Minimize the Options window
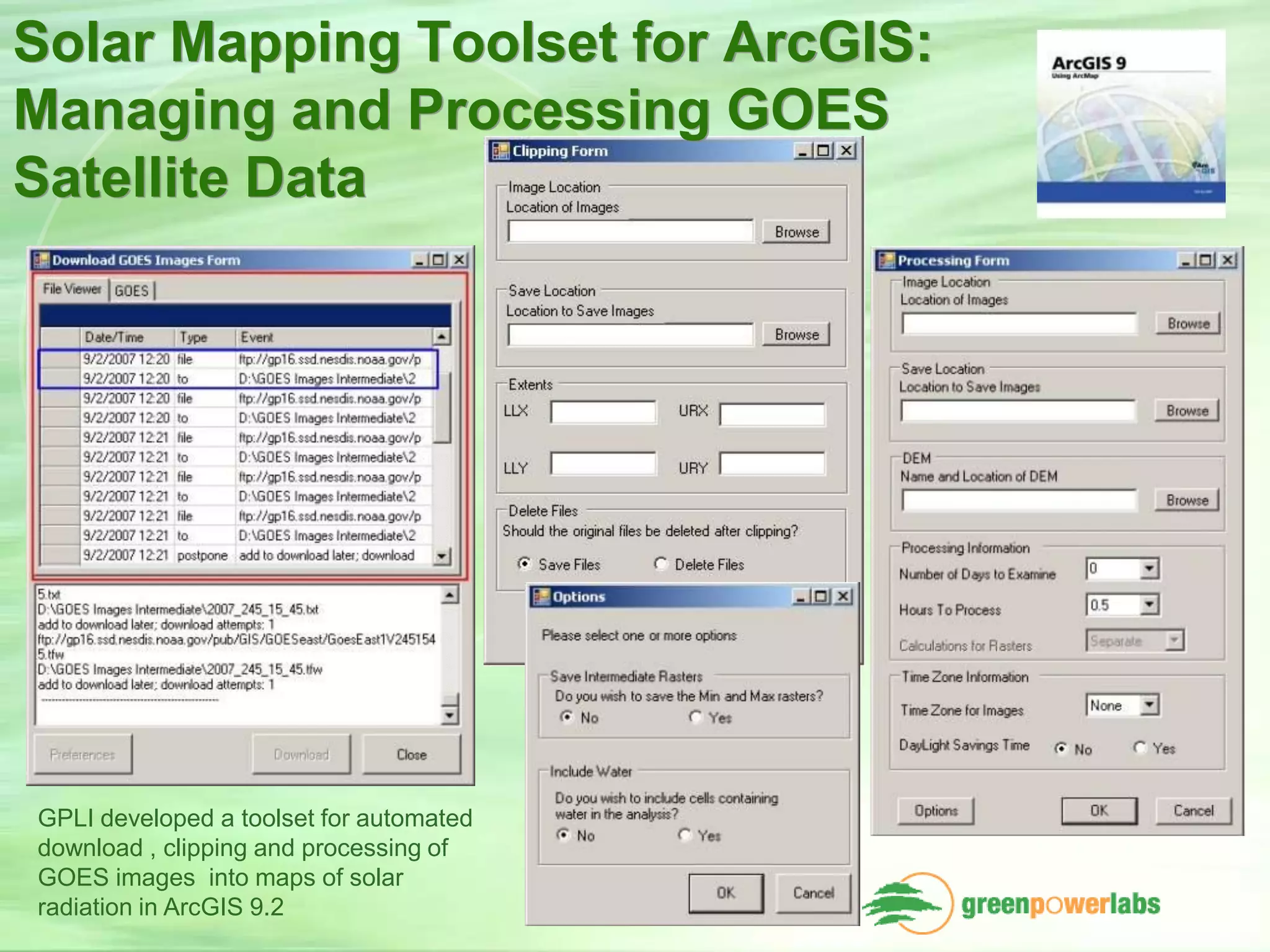 pyautogui.click(x=801, y=596)
